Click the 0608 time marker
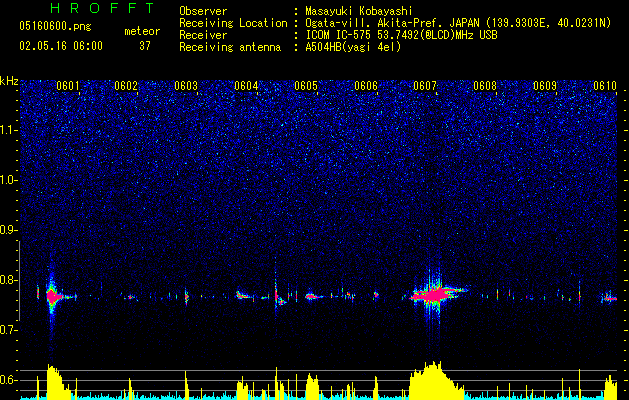Image resolution: width=629 pixels, height=400 pixels. [x=485, y=86]
